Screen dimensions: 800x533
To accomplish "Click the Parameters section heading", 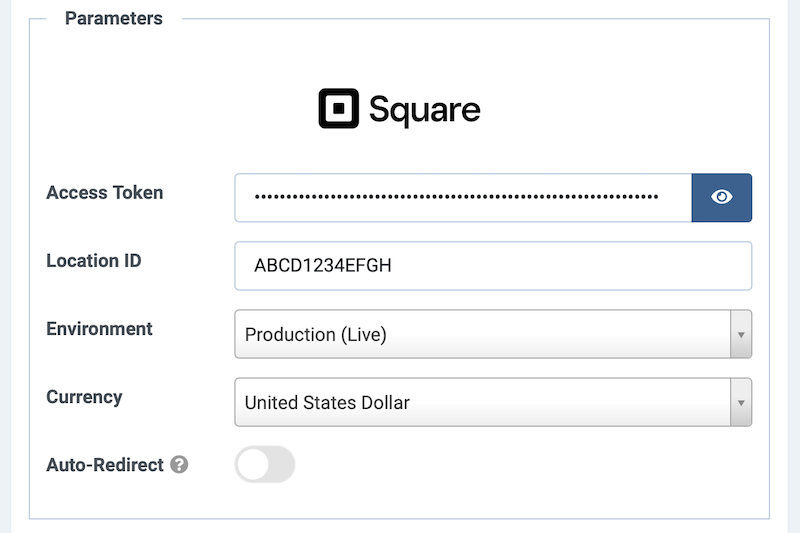I will click(x=113, y=18).
